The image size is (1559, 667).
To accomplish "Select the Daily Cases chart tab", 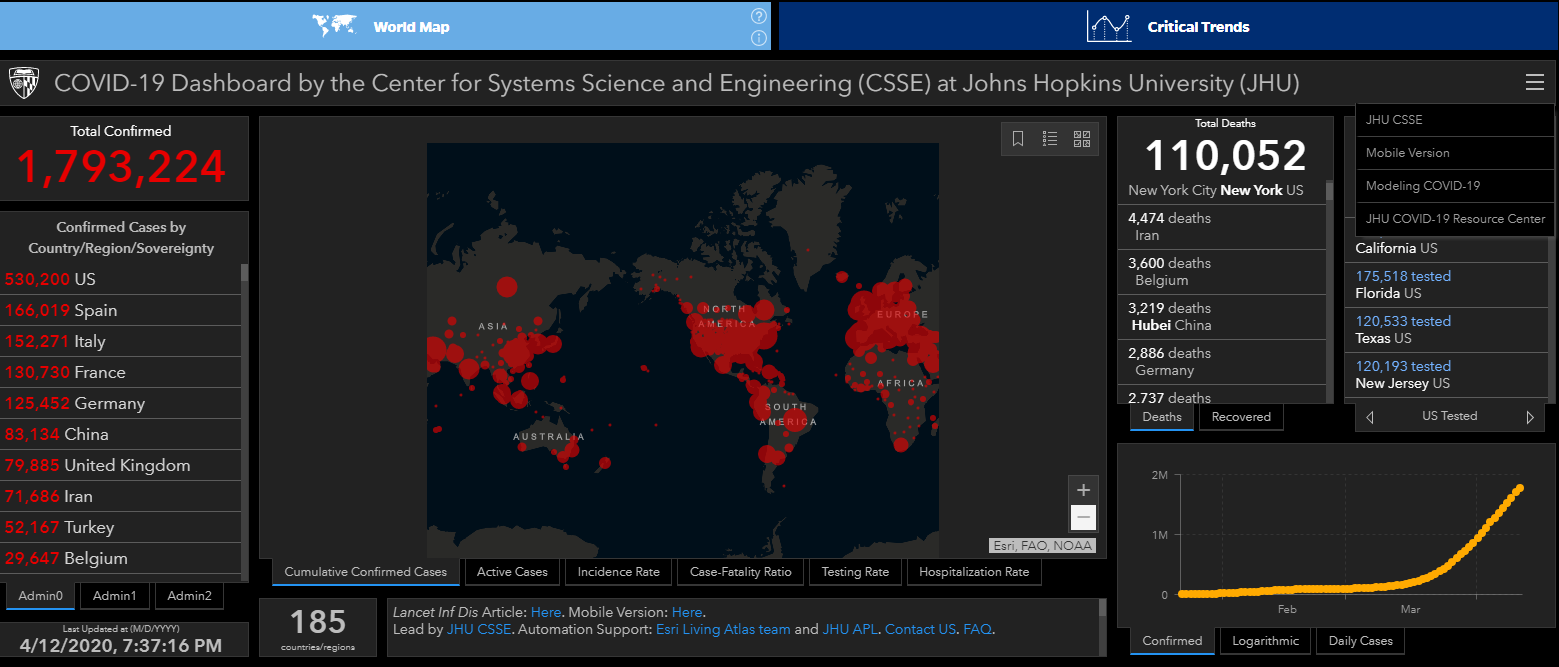I will coord(1360,641).
